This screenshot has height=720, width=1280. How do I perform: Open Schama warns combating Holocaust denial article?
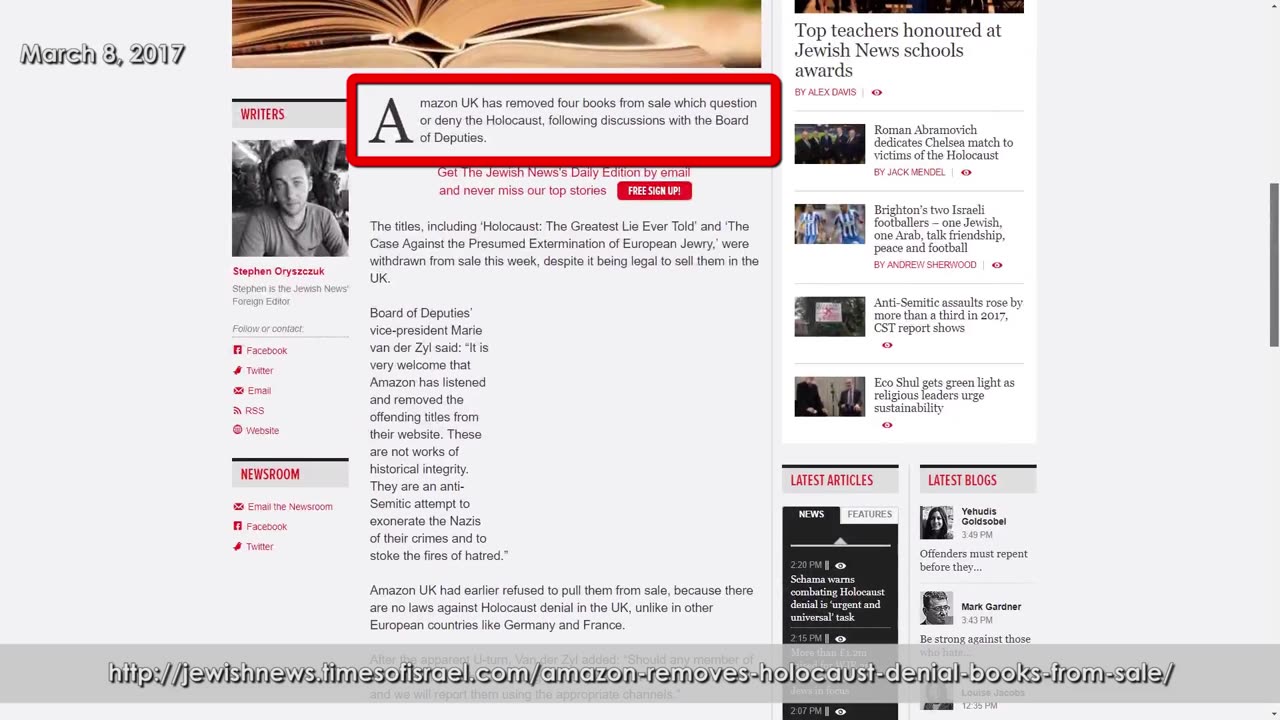pos(837,598)
